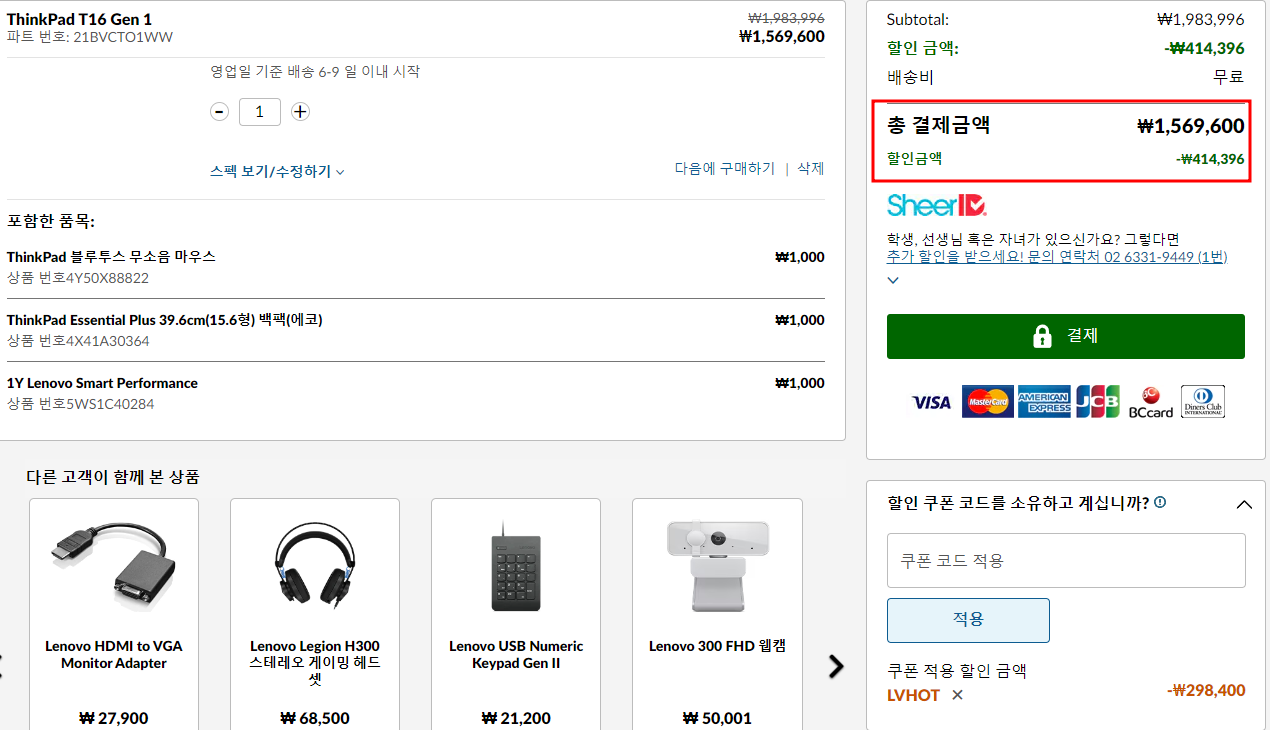Click 다음에 구매하기 link
Viewport: 1270px width, 730px height.
click(x=725, y=168)
